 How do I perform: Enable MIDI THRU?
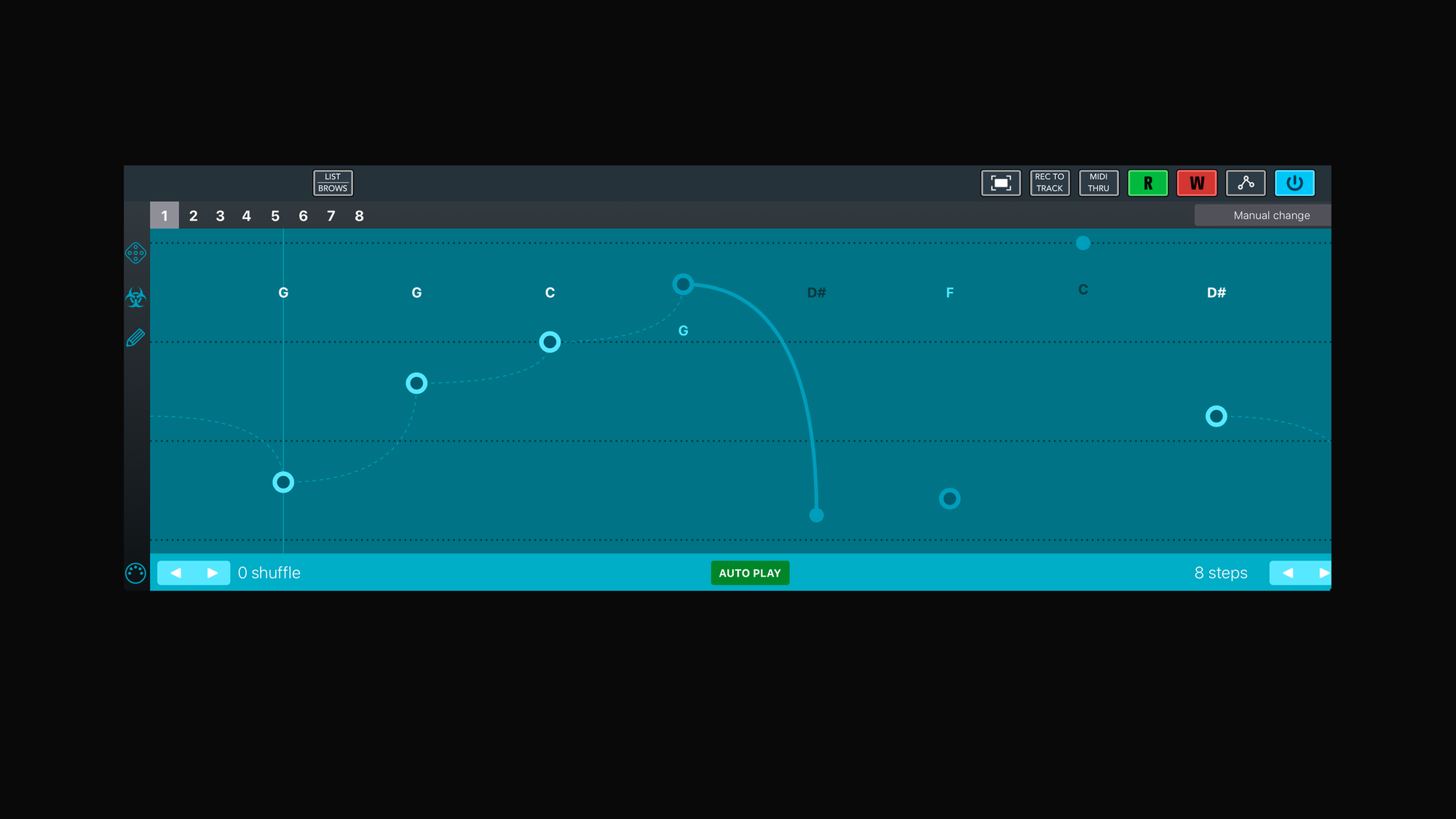point(1098,183)
